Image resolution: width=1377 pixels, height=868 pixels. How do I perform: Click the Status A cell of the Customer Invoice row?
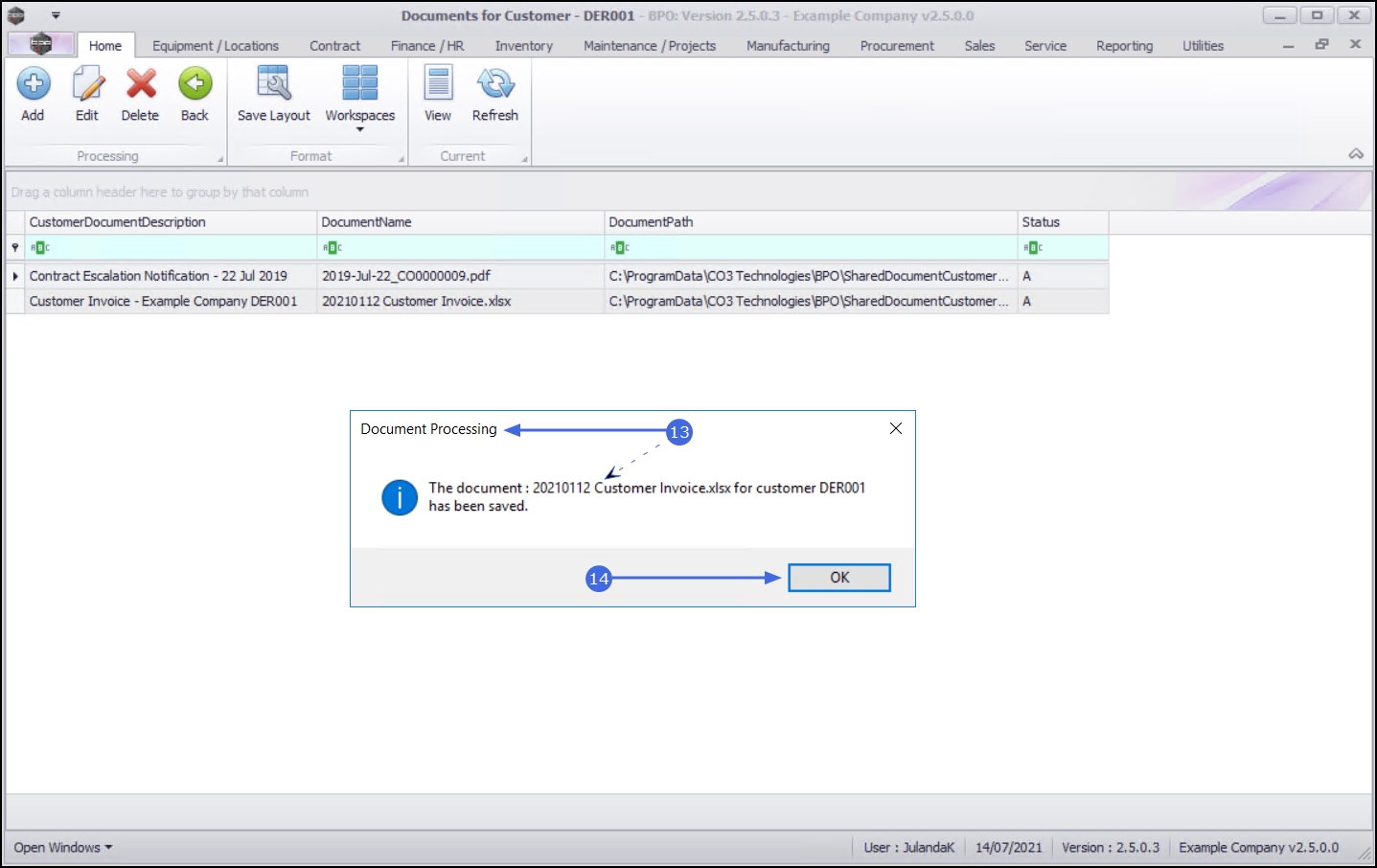pyautogui.click(x=1063, y=301)
